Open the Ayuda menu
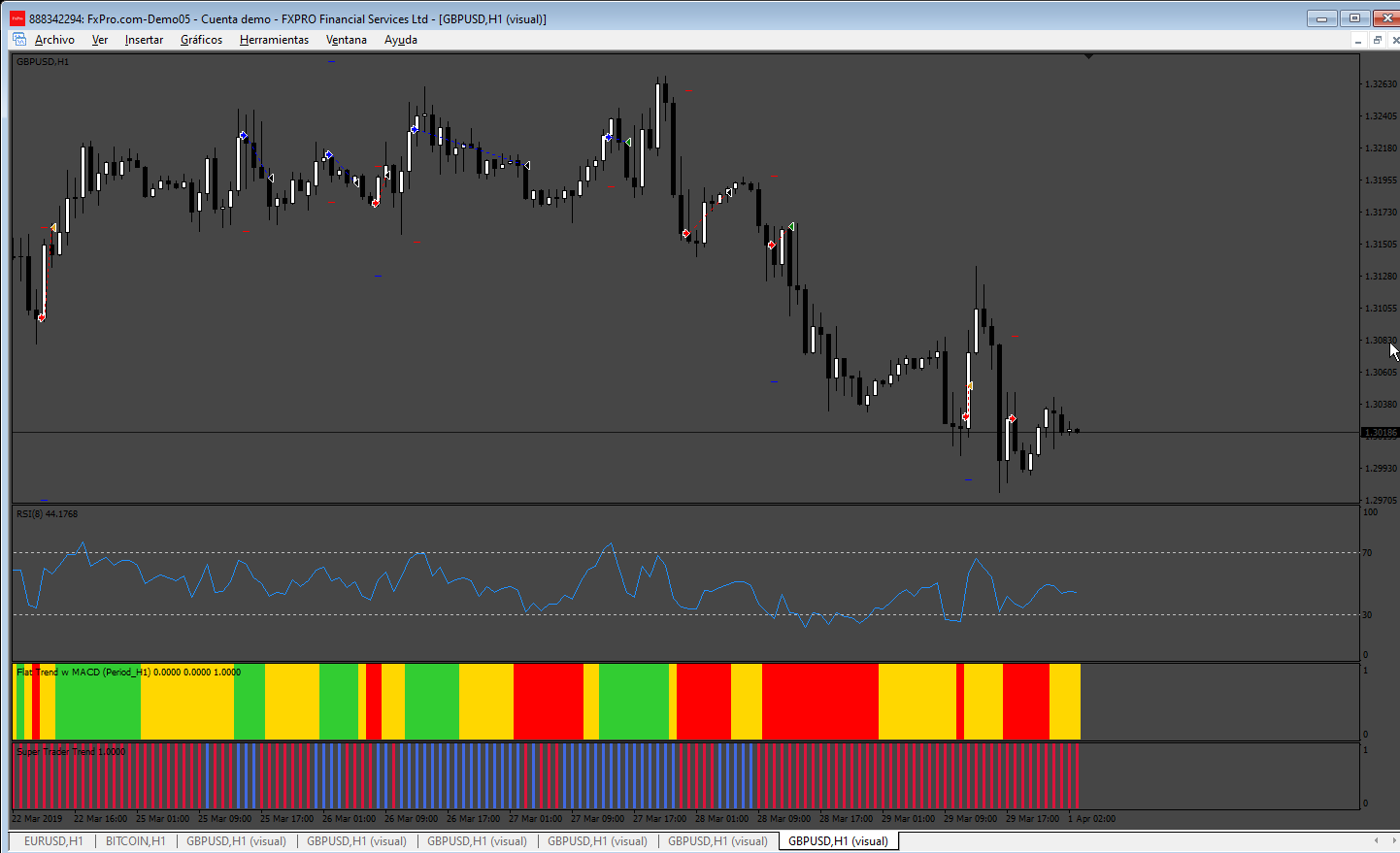This screenshot has height=853, width=1400. (x=401, y=40)
